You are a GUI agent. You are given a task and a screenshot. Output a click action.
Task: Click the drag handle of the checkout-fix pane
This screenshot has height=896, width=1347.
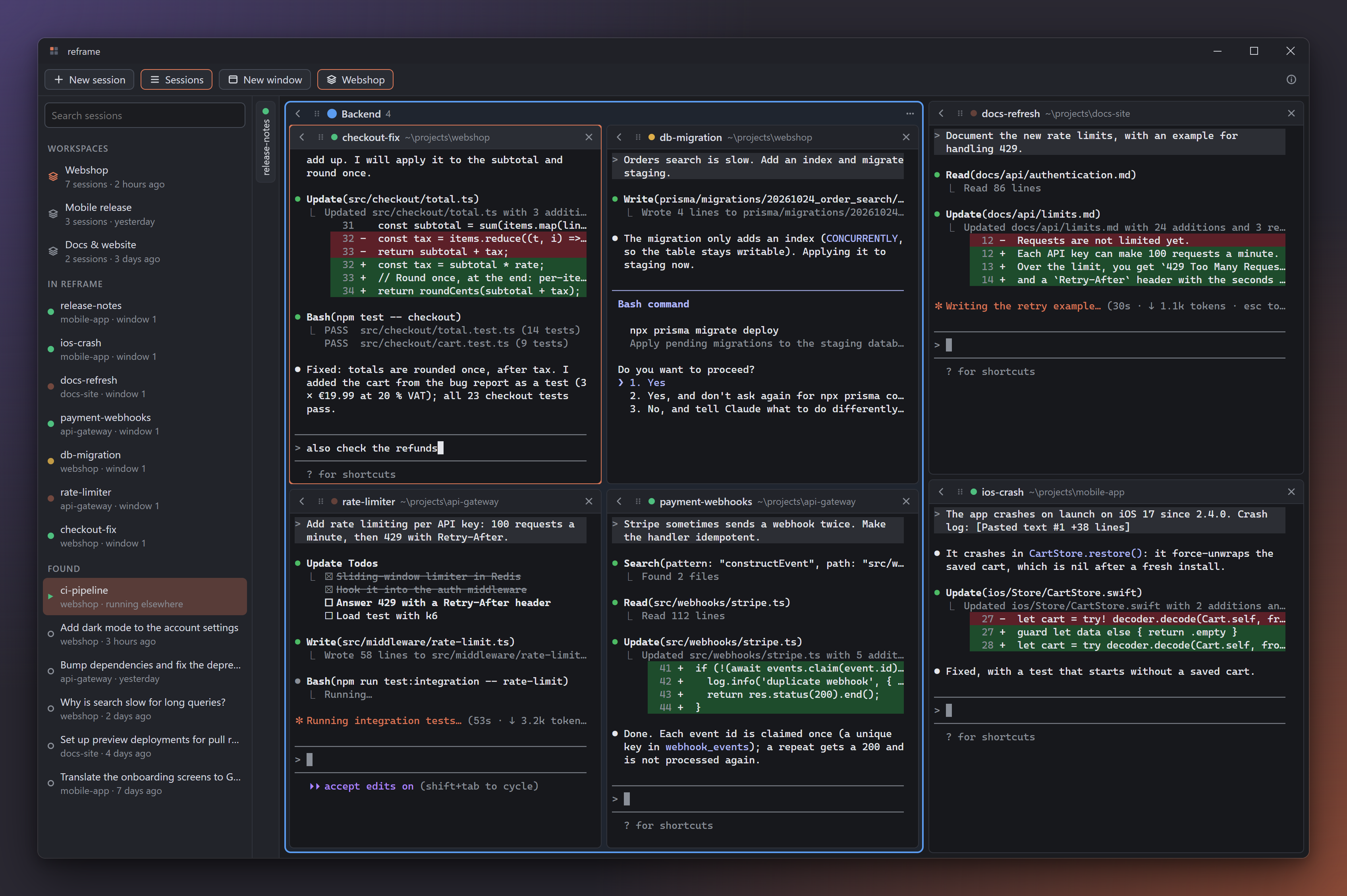[x=320, y=137]
